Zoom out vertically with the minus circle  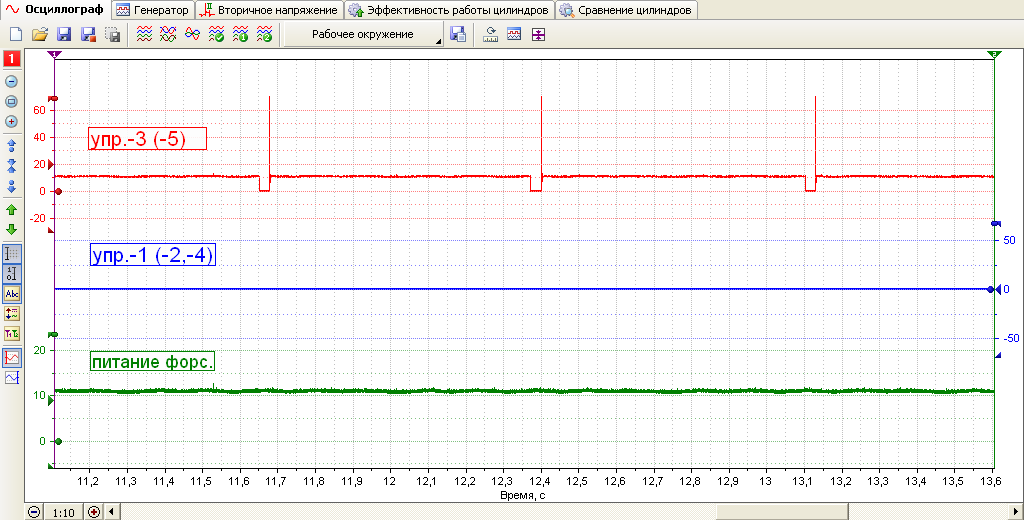click(11, 82)
